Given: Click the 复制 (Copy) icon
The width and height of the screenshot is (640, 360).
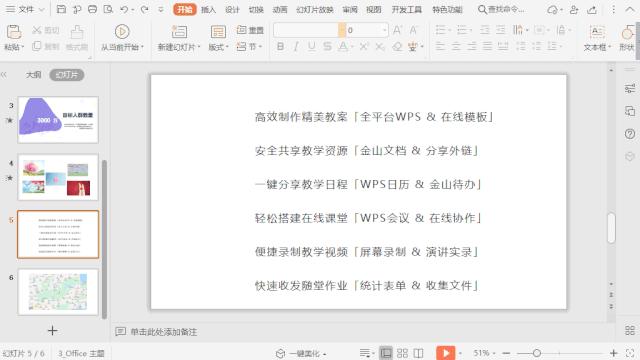Looking at the screenshot, I should click(37, 46).
